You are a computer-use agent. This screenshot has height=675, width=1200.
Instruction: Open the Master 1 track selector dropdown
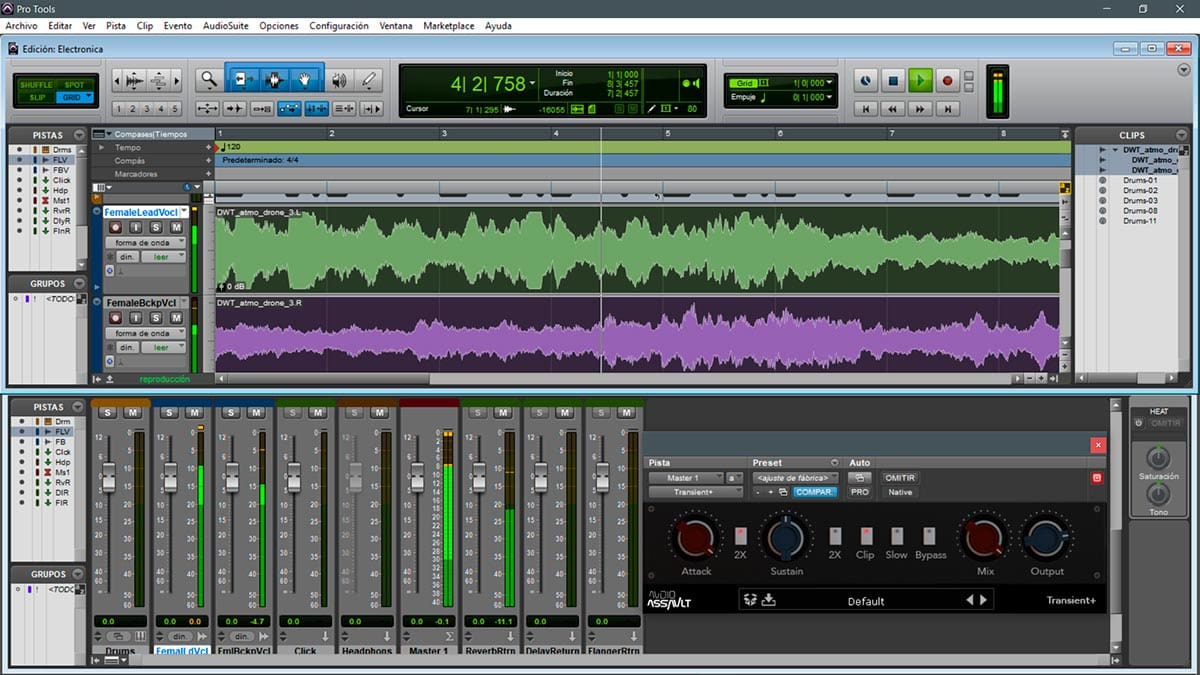[x=686, y=478]
